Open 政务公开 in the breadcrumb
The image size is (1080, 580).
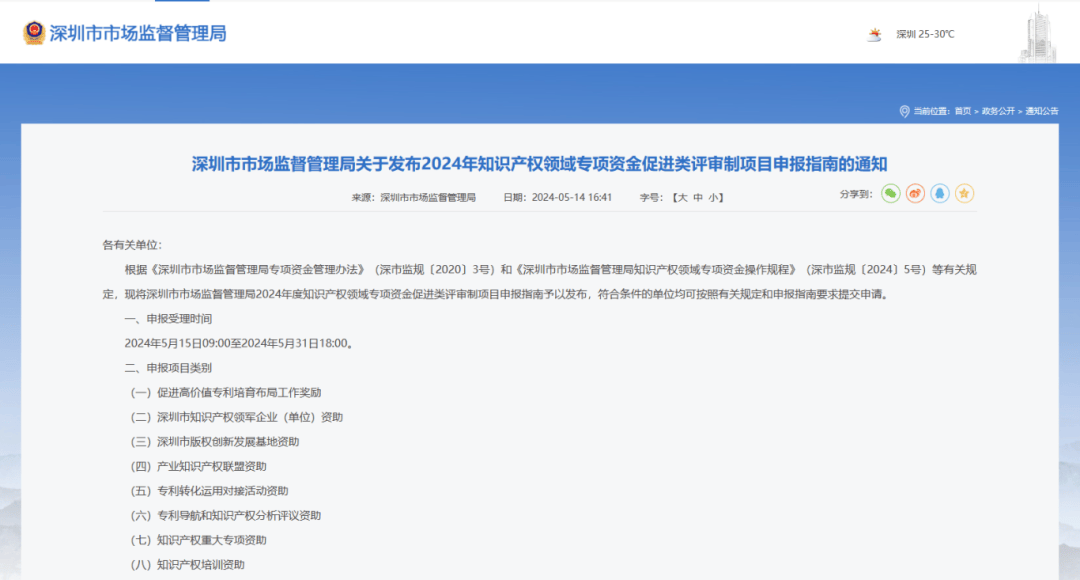(998, 111)
